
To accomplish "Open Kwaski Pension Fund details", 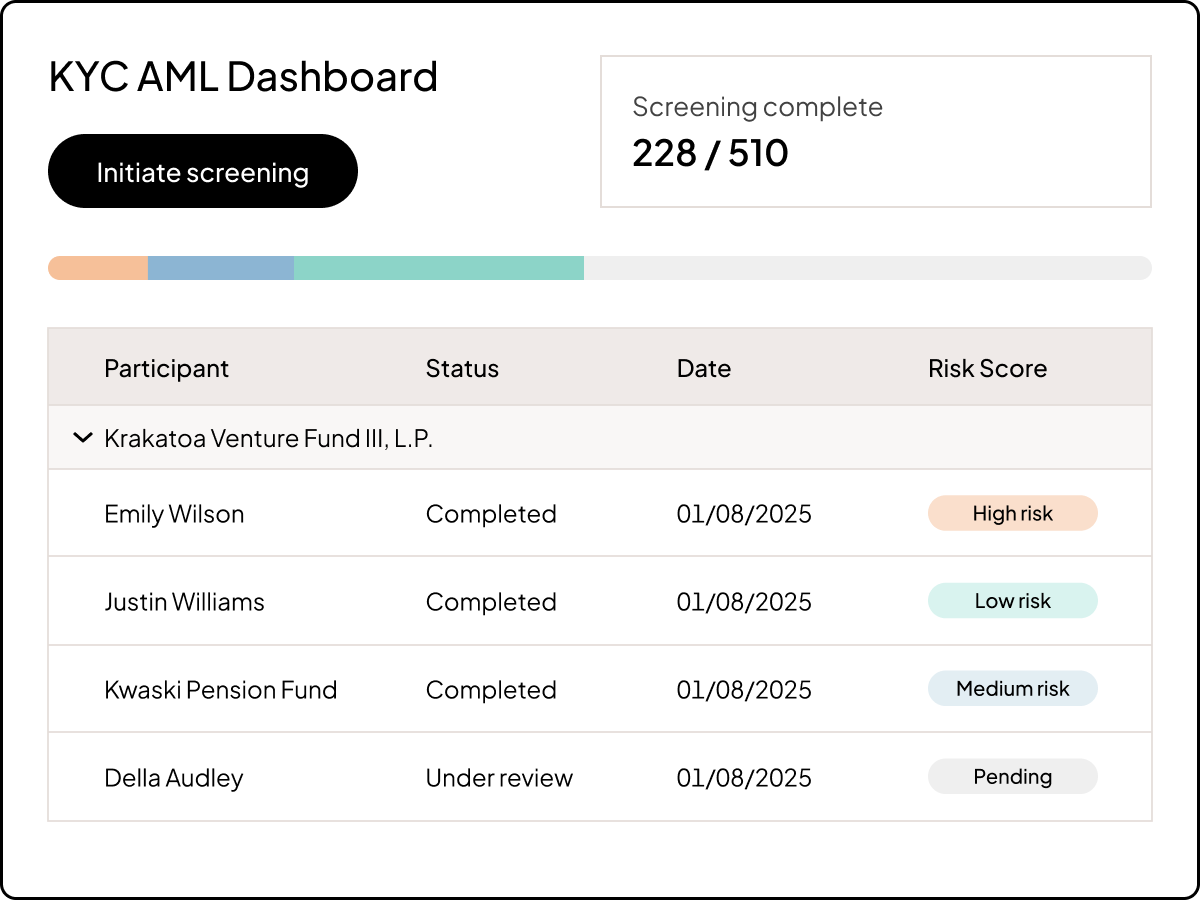I will tap(221, 689).
